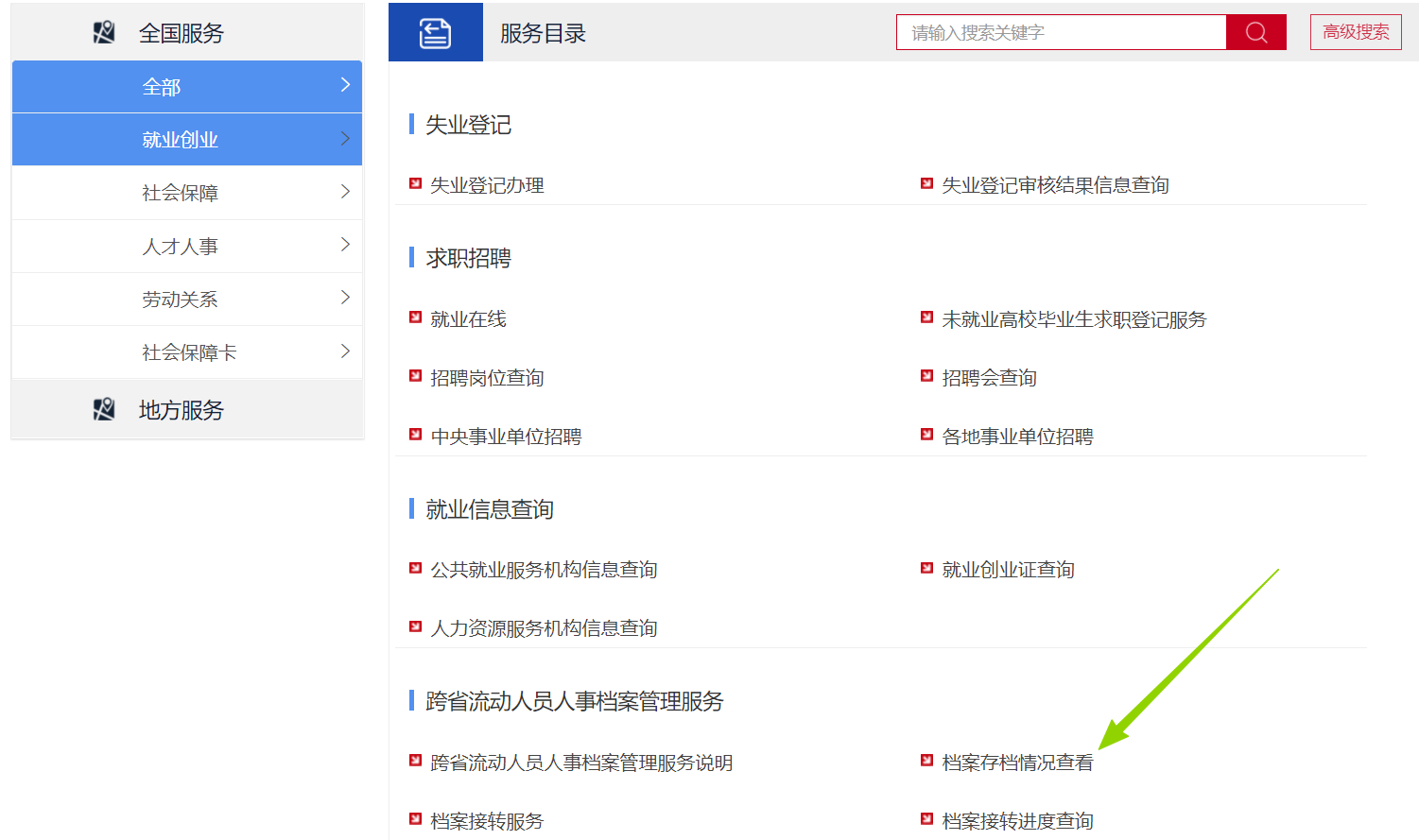1419x840 pixels.
Task: Open the 档案存档情况查看 link
Action: click(1017, 763)
